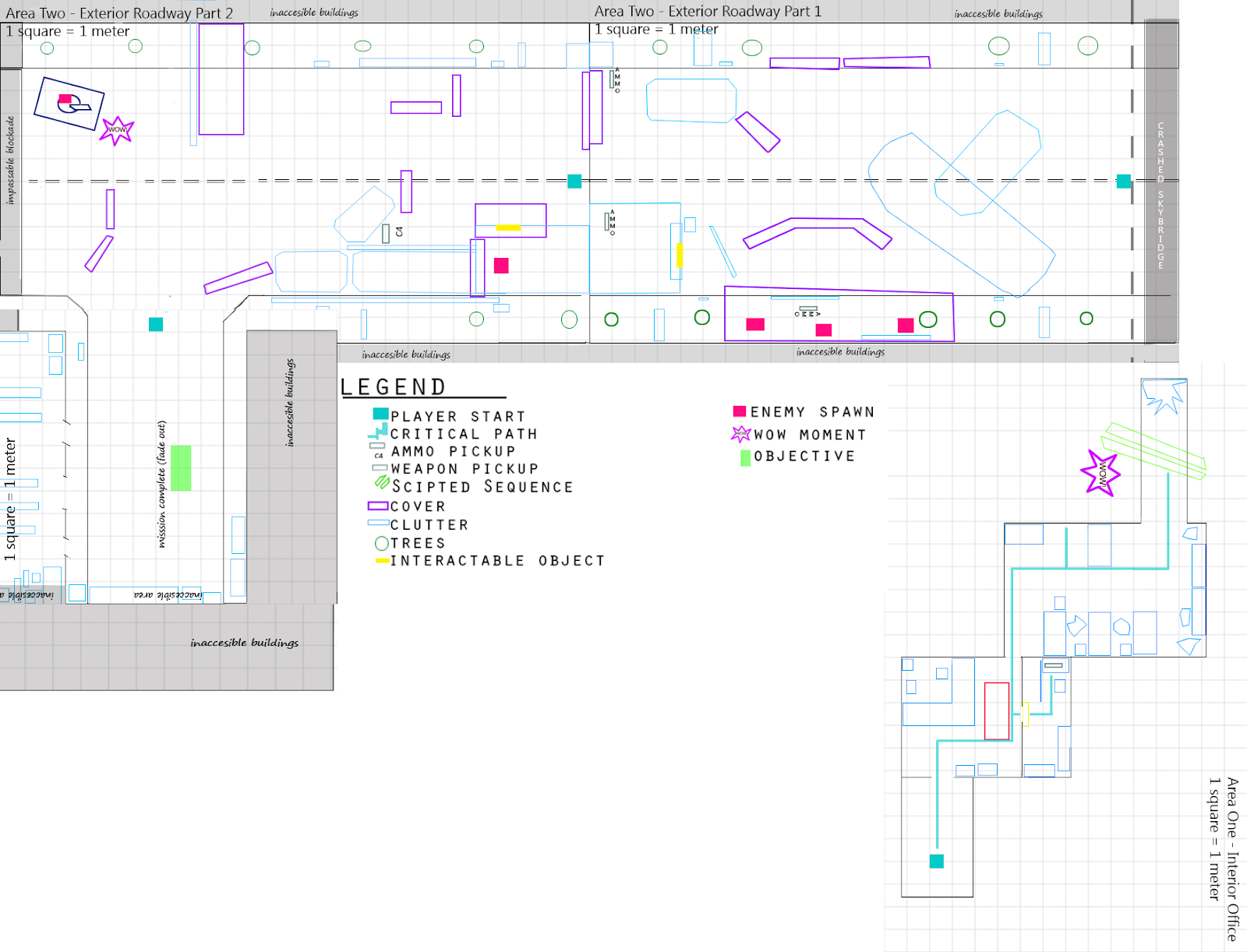Screen dimensions: 1247x952
Task: Click the "Area Two - Exterior Roadway Part 2" title
Action: 119,13
